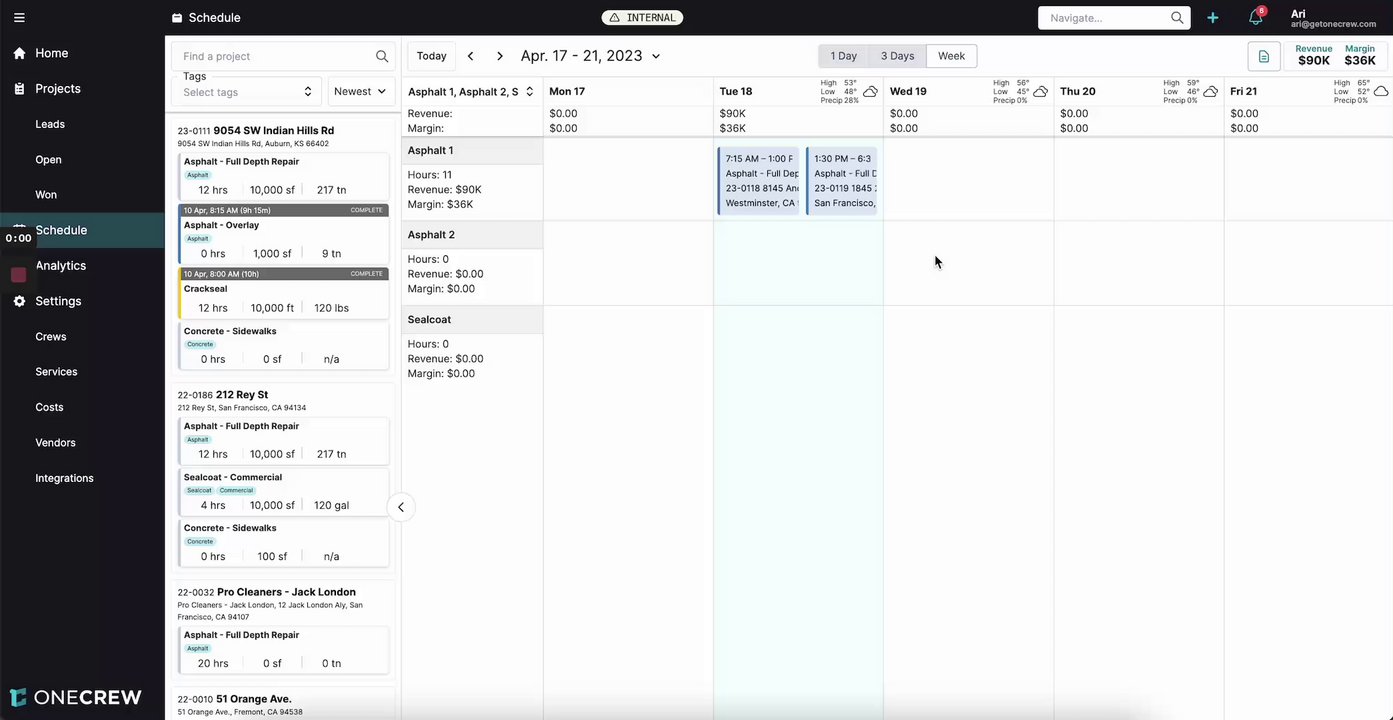The image size is (1393, 720).
Task: Select 9054 SW Indian Hills Rd project
Action: 273,131
